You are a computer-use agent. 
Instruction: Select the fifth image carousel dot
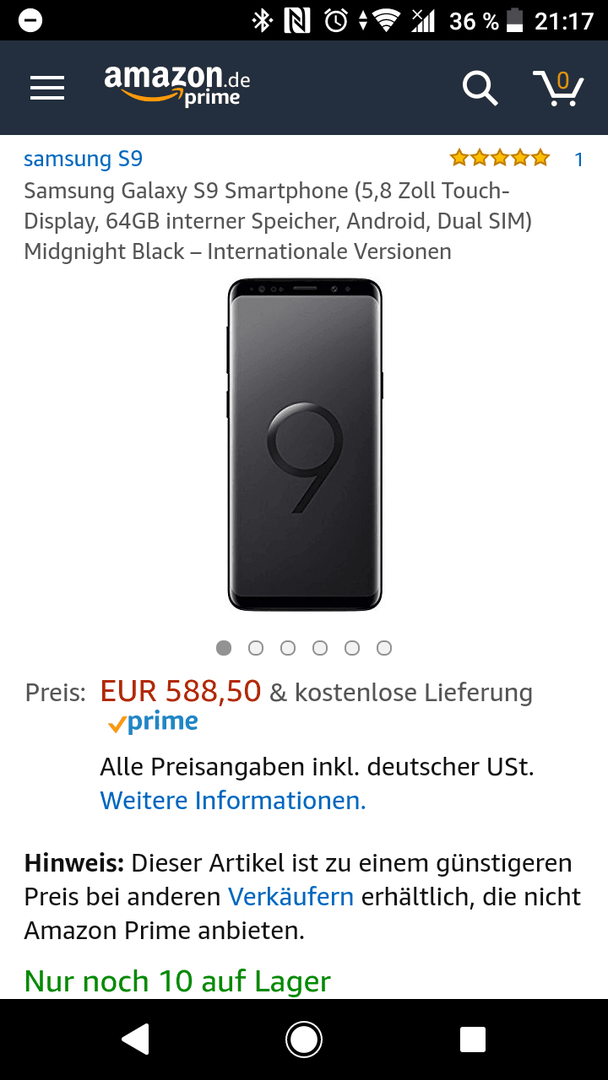pos(352,648)
